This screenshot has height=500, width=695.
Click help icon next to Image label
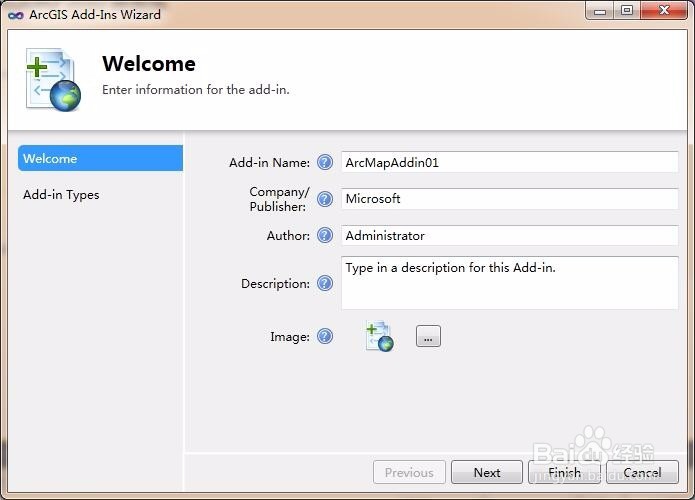tap(325, 336)
